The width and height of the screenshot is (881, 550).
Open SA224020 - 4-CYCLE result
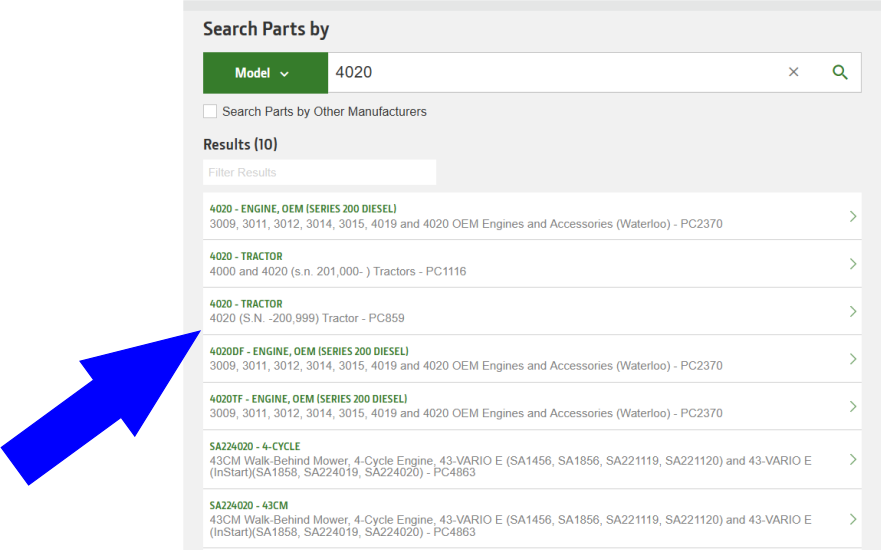click(532, 460)
